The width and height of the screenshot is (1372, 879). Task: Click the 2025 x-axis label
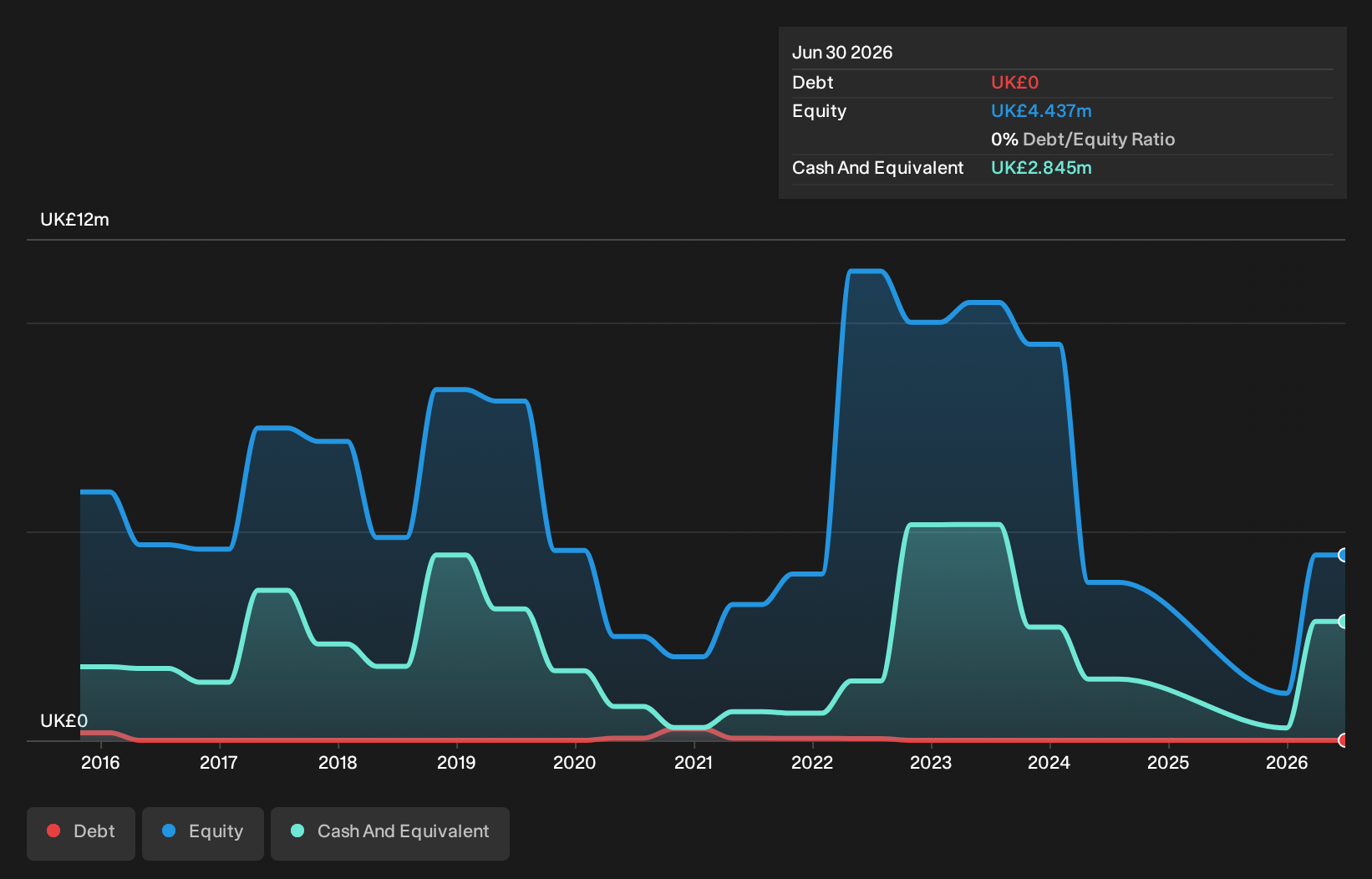(1168, 762)
